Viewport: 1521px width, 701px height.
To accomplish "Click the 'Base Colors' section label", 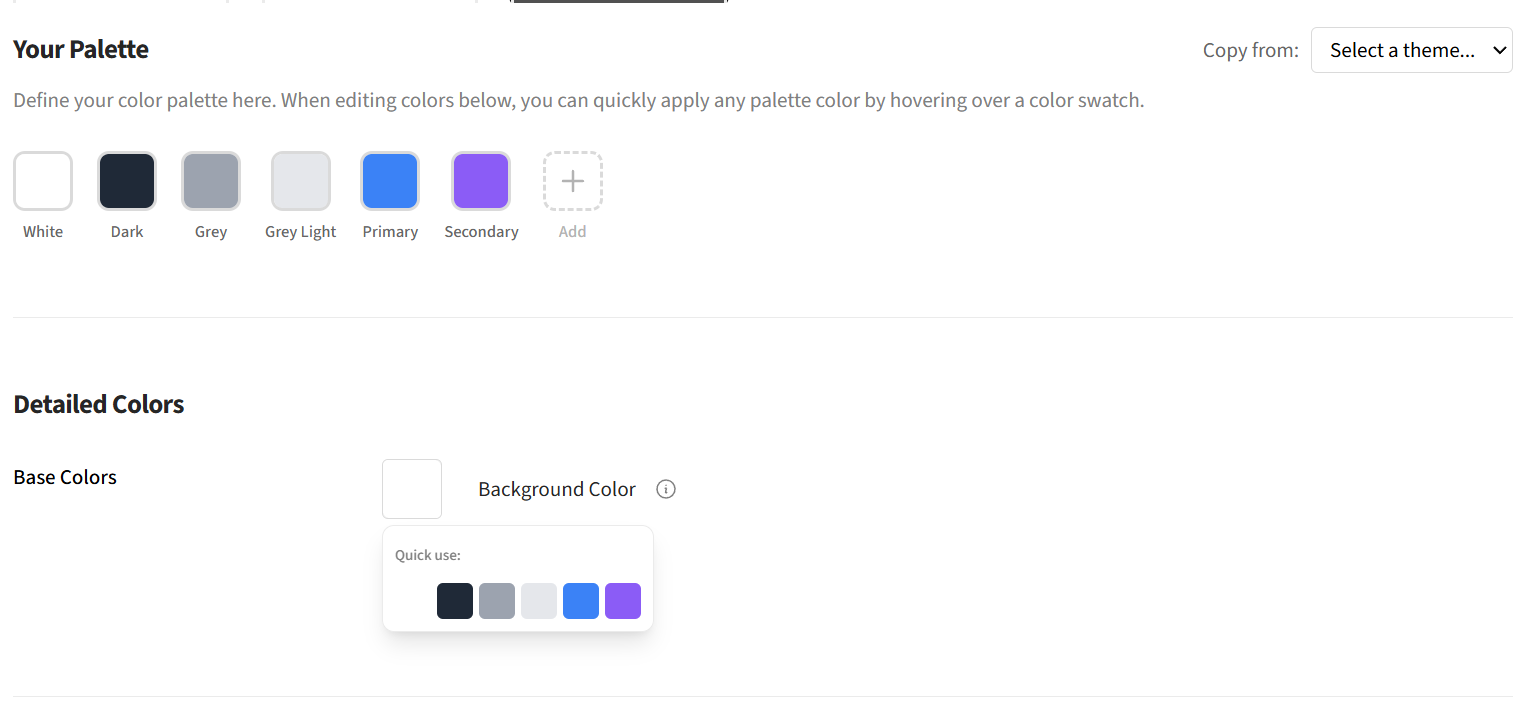I will (x=65, y=477).
